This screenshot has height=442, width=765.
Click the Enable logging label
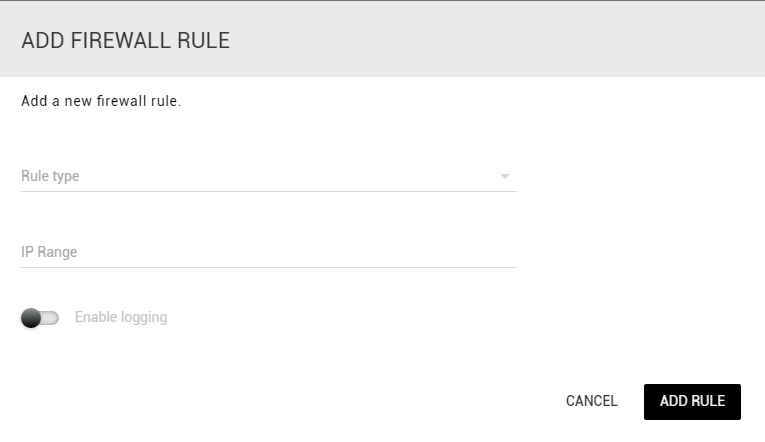point(121,317)
